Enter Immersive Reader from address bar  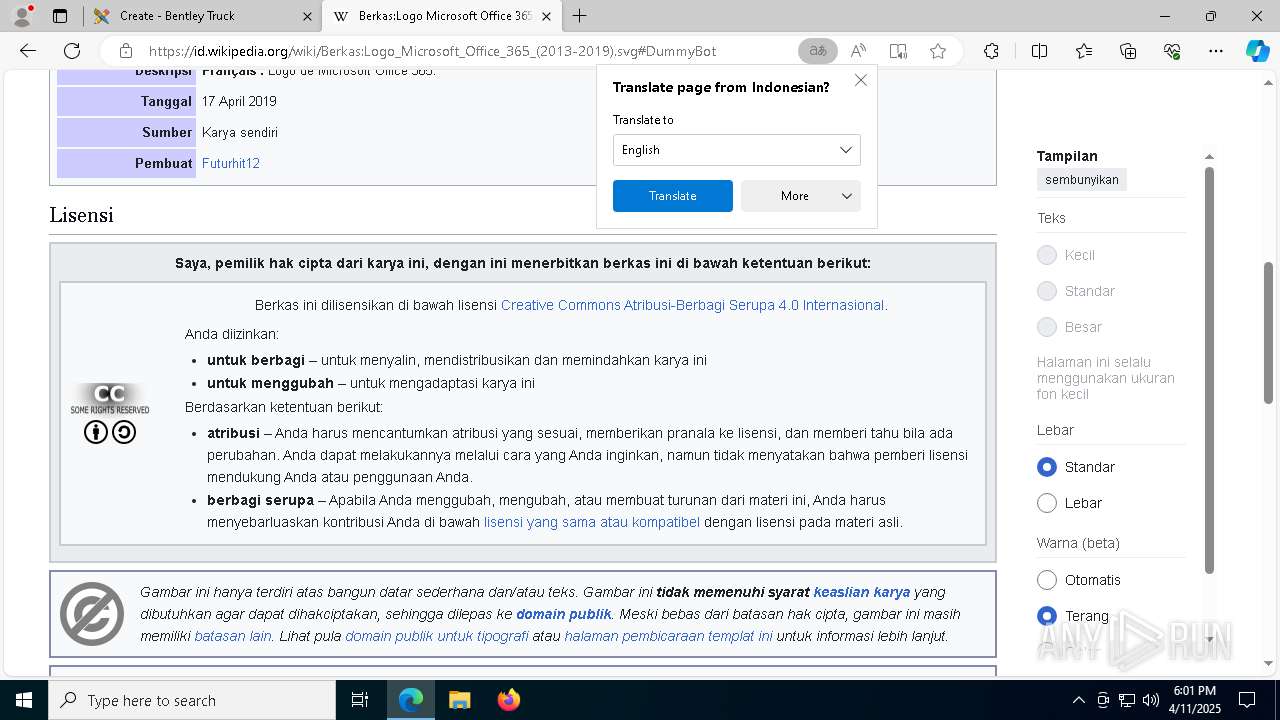click(898, 51)
